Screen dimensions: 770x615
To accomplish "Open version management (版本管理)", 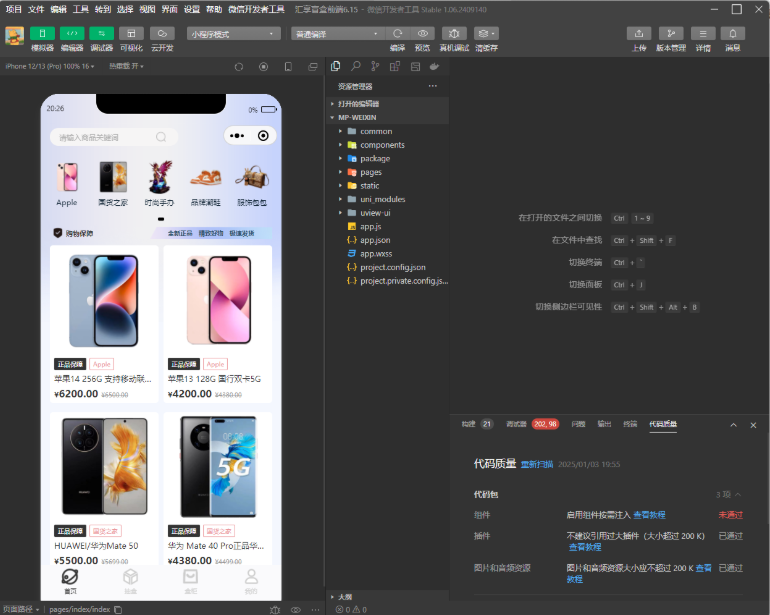I will tap(671, 33).
